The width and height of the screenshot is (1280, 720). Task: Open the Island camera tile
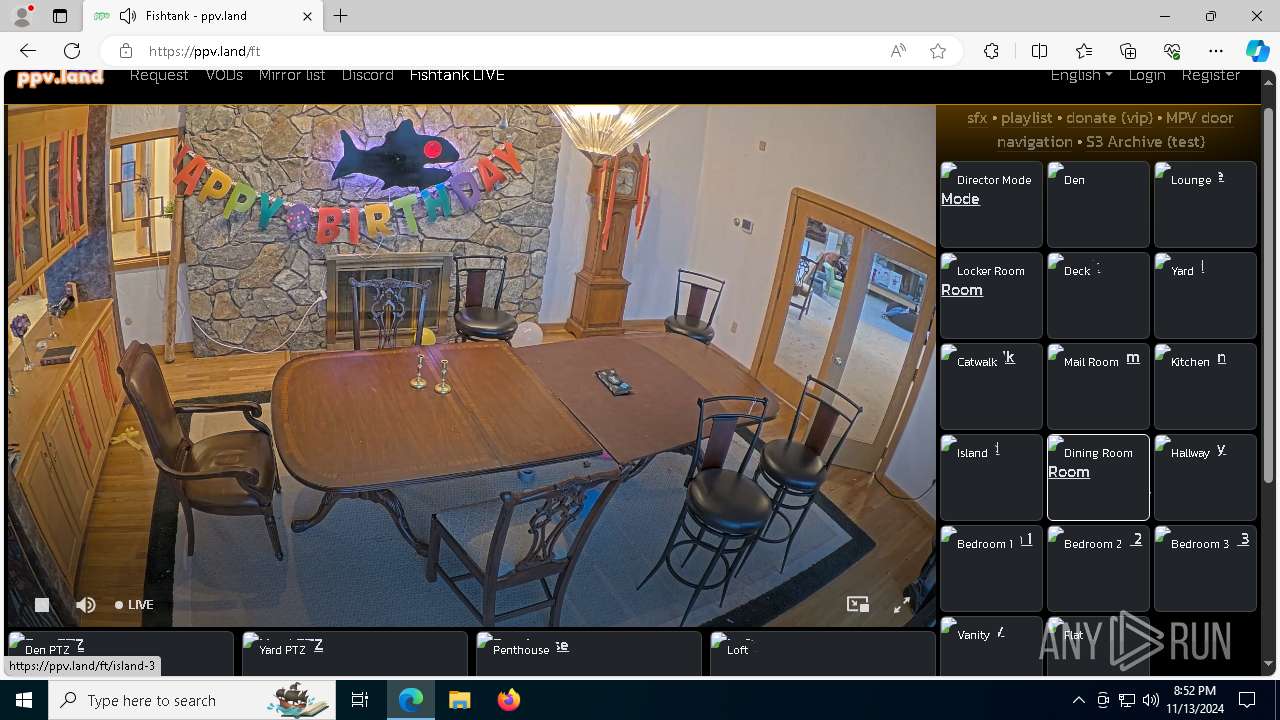(991, 477)
